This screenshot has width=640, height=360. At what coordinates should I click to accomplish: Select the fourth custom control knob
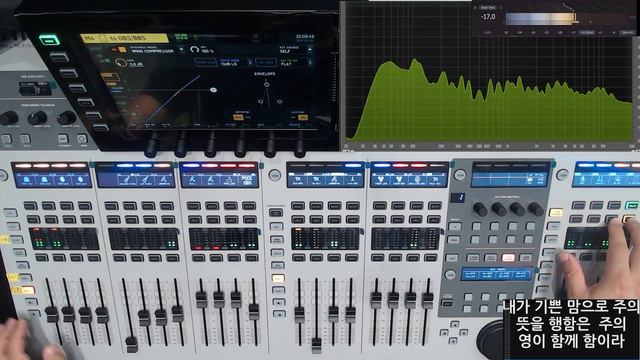pyautogui.click(x=536, y=209)
